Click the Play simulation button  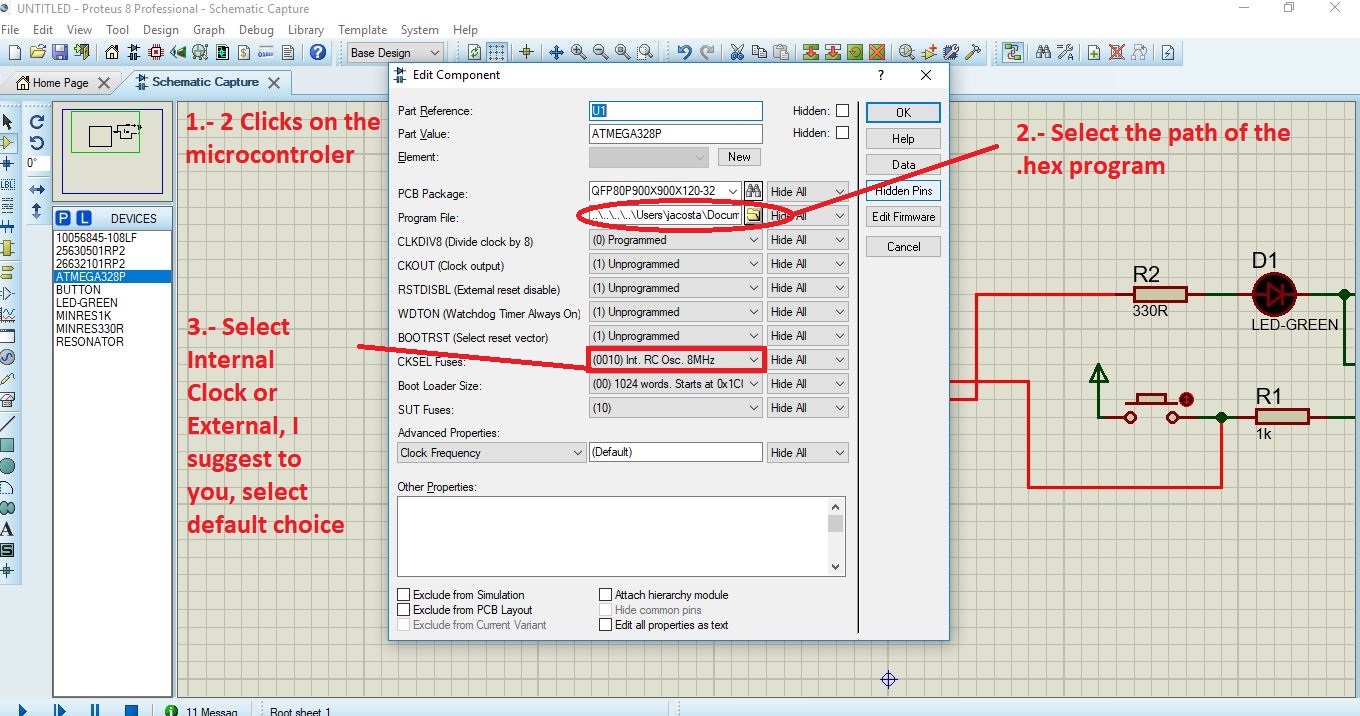coord(22,709)
